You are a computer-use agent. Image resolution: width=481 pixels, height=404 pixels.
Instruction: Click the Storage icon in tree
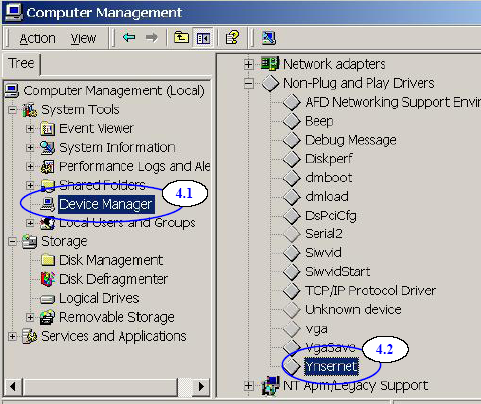pos(29,241)
